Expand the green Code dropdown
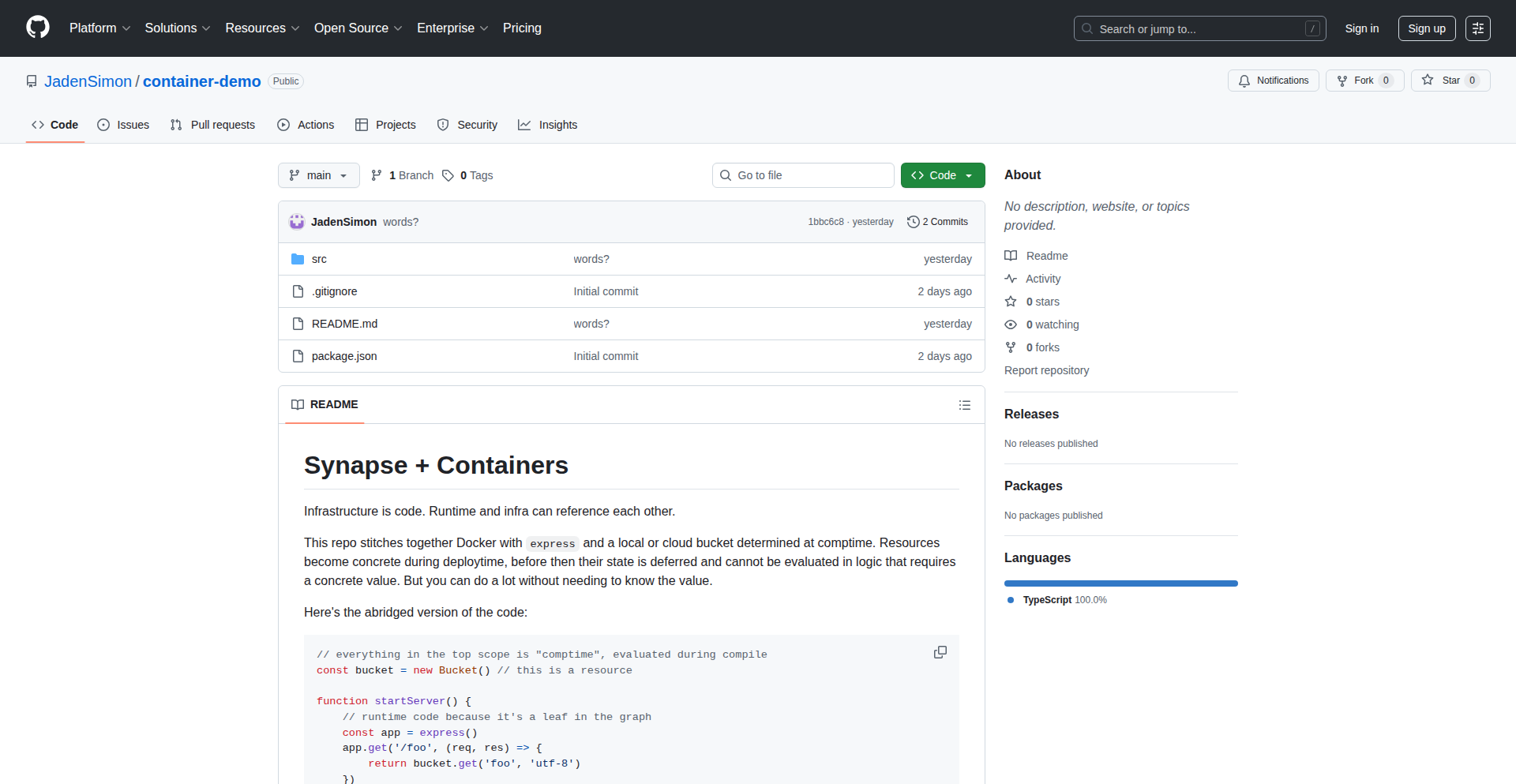The width and height of the screenshot is (1516, 784). (x=942, y=175)
